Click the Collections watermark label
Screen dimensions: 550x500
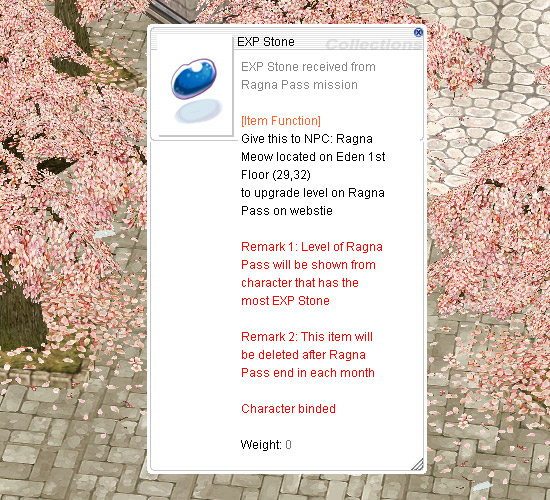pyautogui.click(x=373, y=45)
